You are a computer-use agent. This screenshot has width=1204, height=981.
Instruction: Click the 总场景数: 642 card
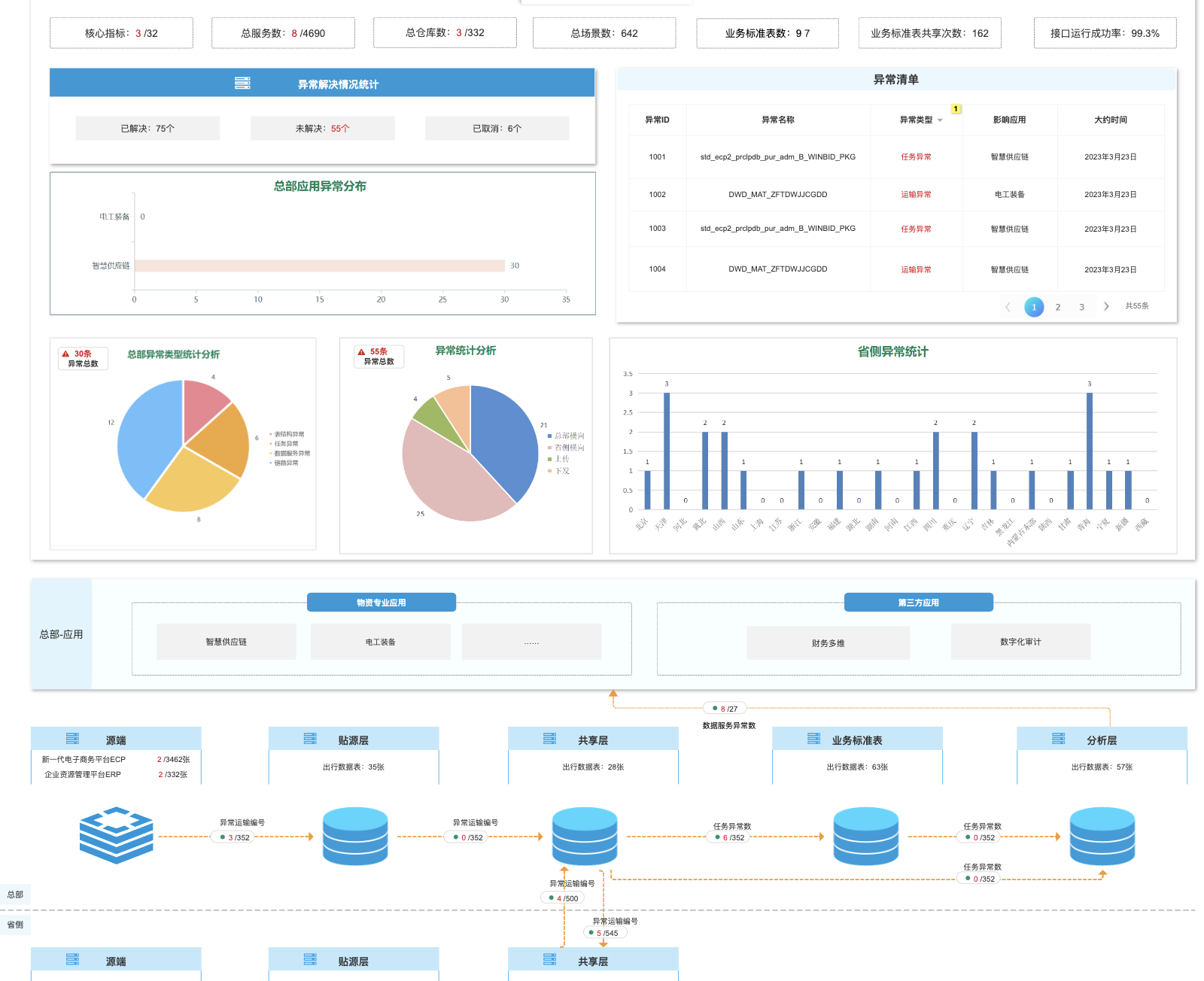coord(604,33)
